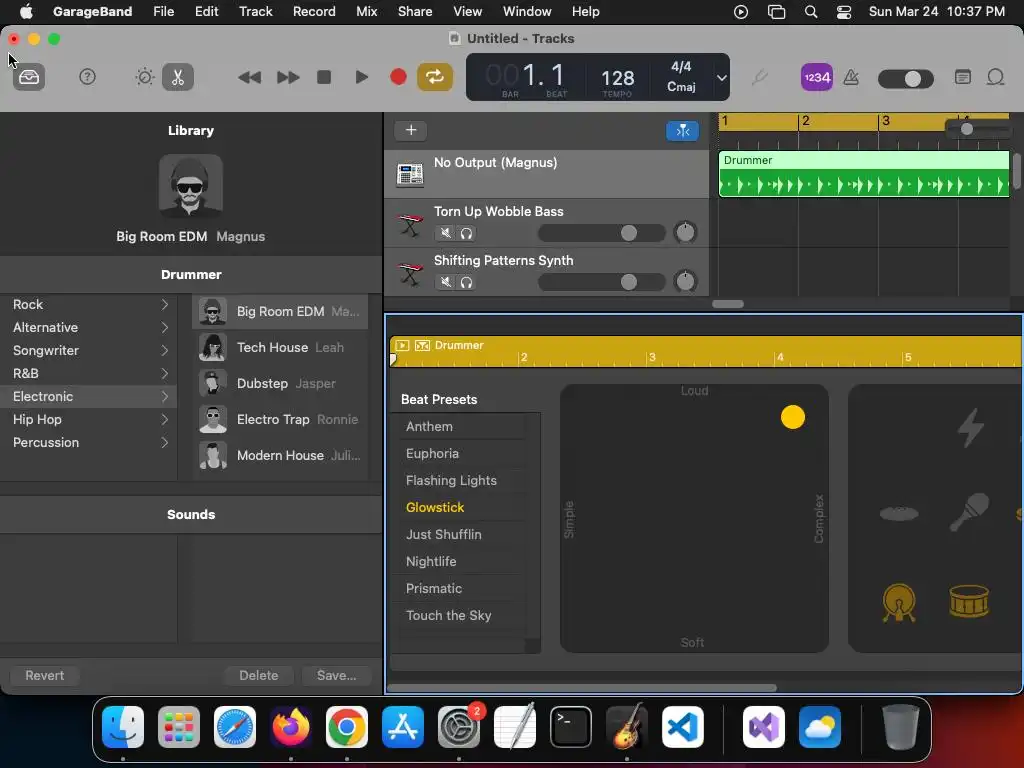1024x768 pixels.
Task: Select Modern House drummer
Action: 280,455
